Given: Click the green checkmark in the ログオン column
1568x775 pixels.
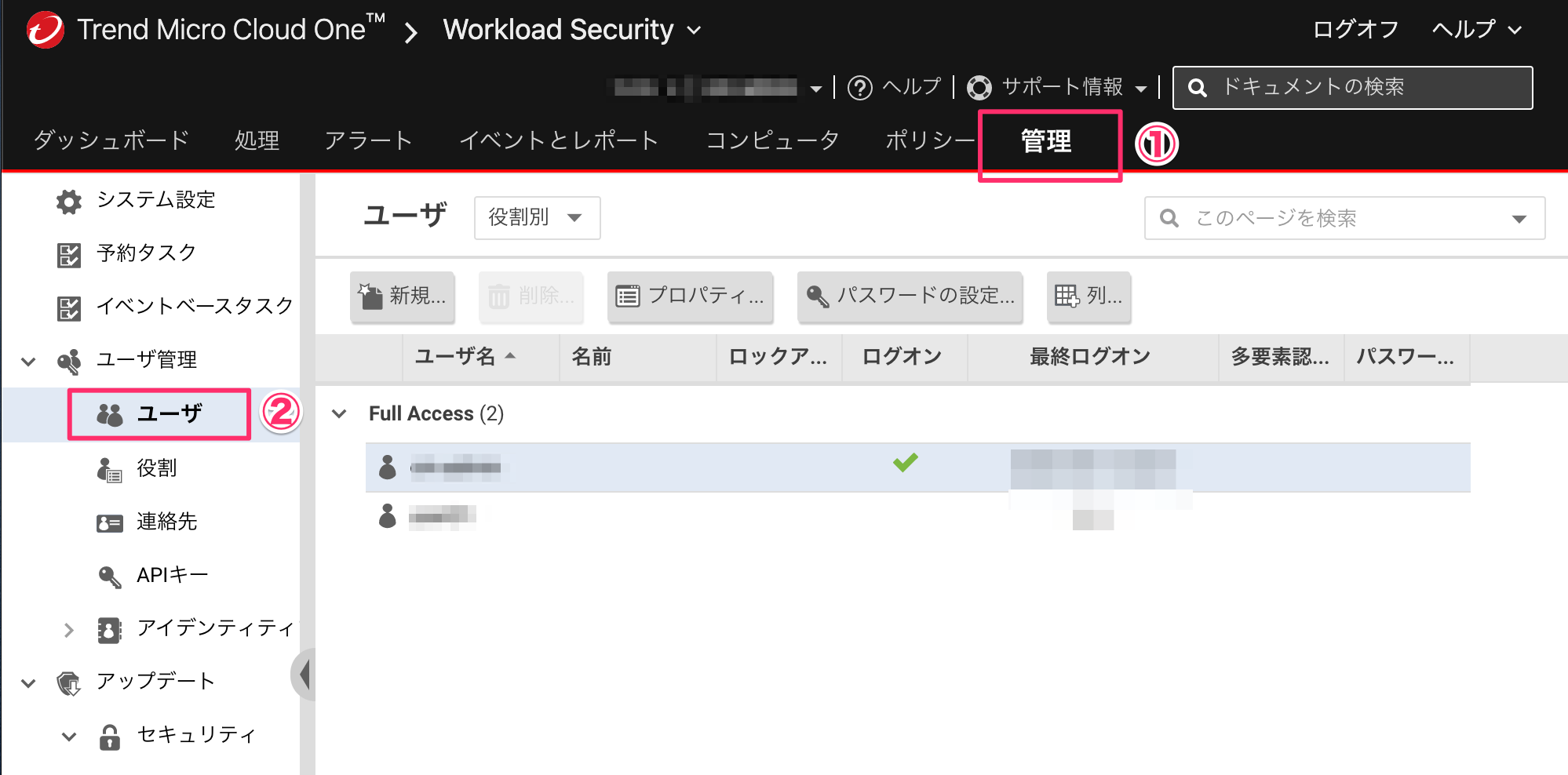Looking at the screenshot, I should (x=905, y=463).
